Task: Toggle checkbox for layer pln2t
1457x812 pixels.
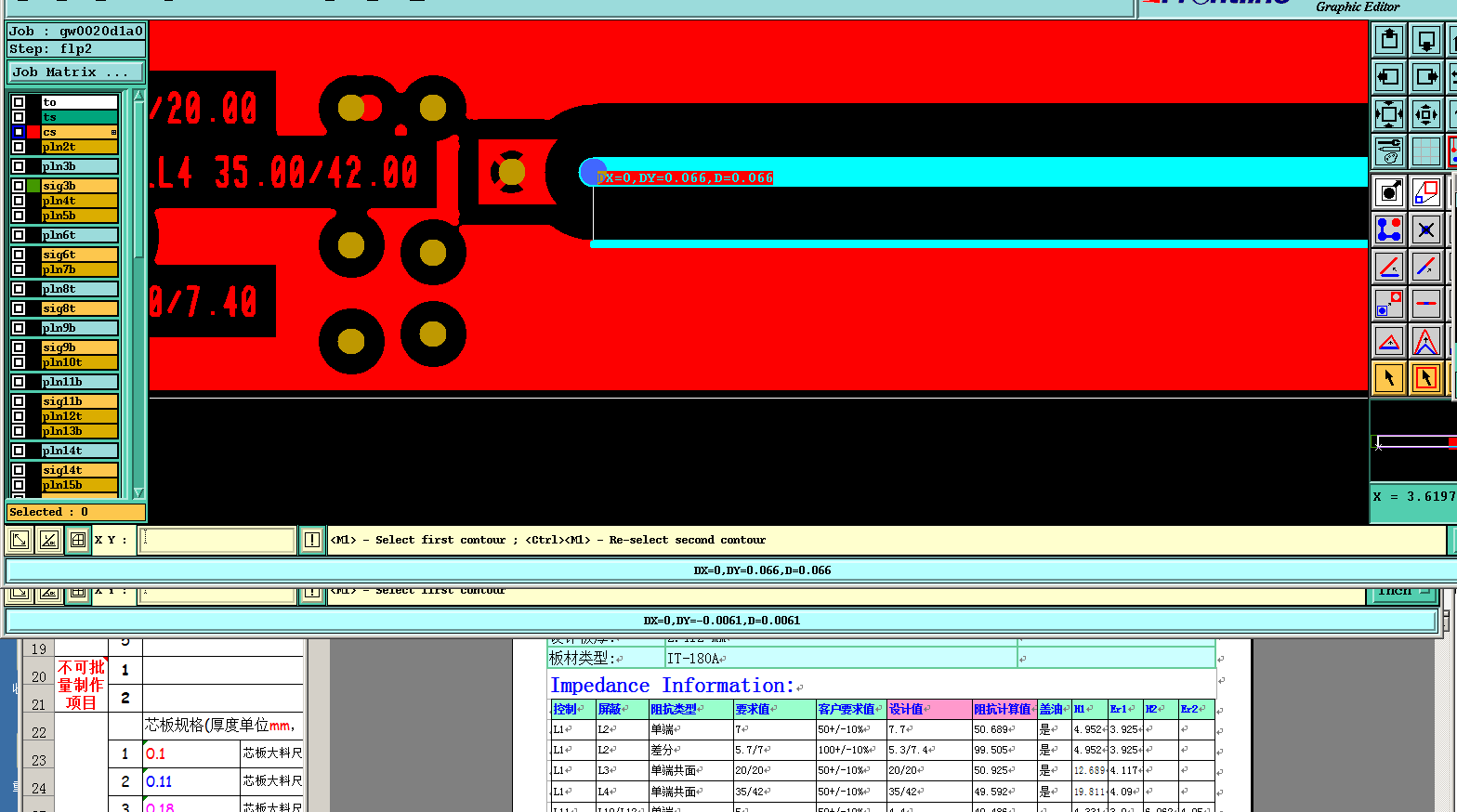Action: tap(19, 147)
